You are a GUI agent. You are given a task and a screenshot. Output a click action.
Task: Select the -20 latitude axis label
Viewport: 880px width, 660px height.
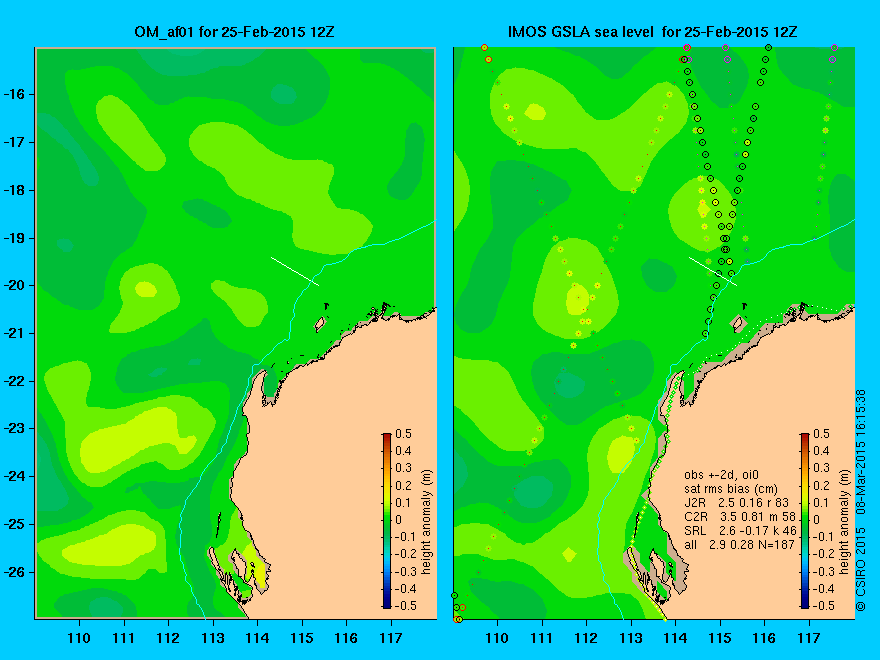17,285
